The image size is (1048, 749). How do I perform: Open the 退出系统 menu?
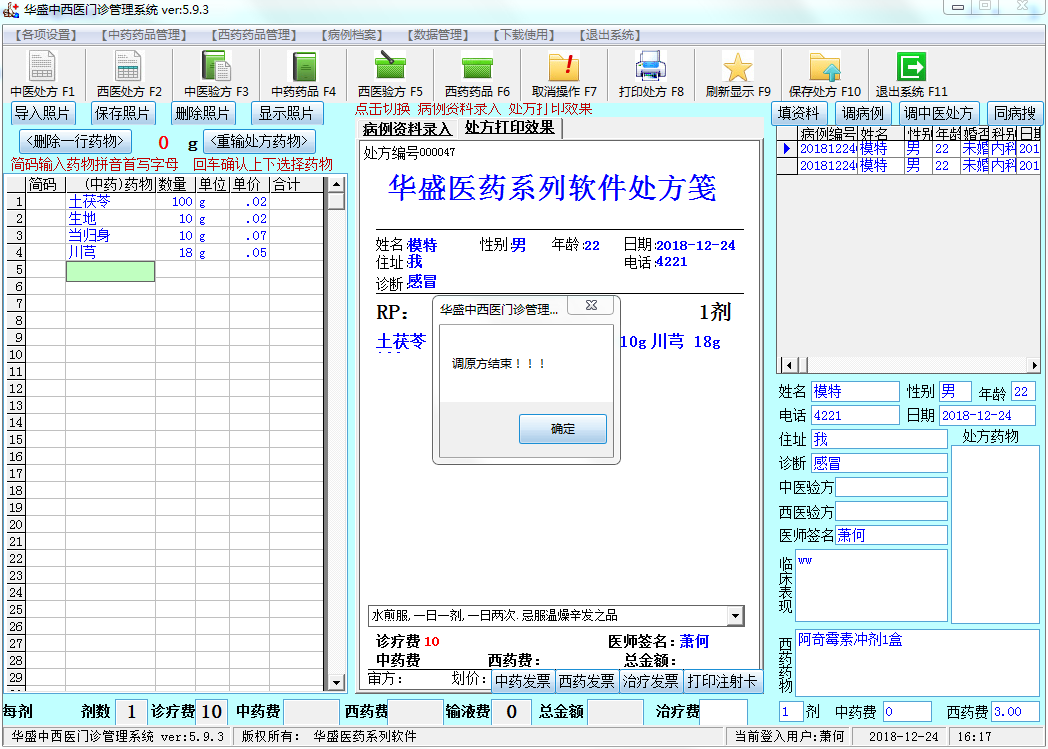pos(610,35)
